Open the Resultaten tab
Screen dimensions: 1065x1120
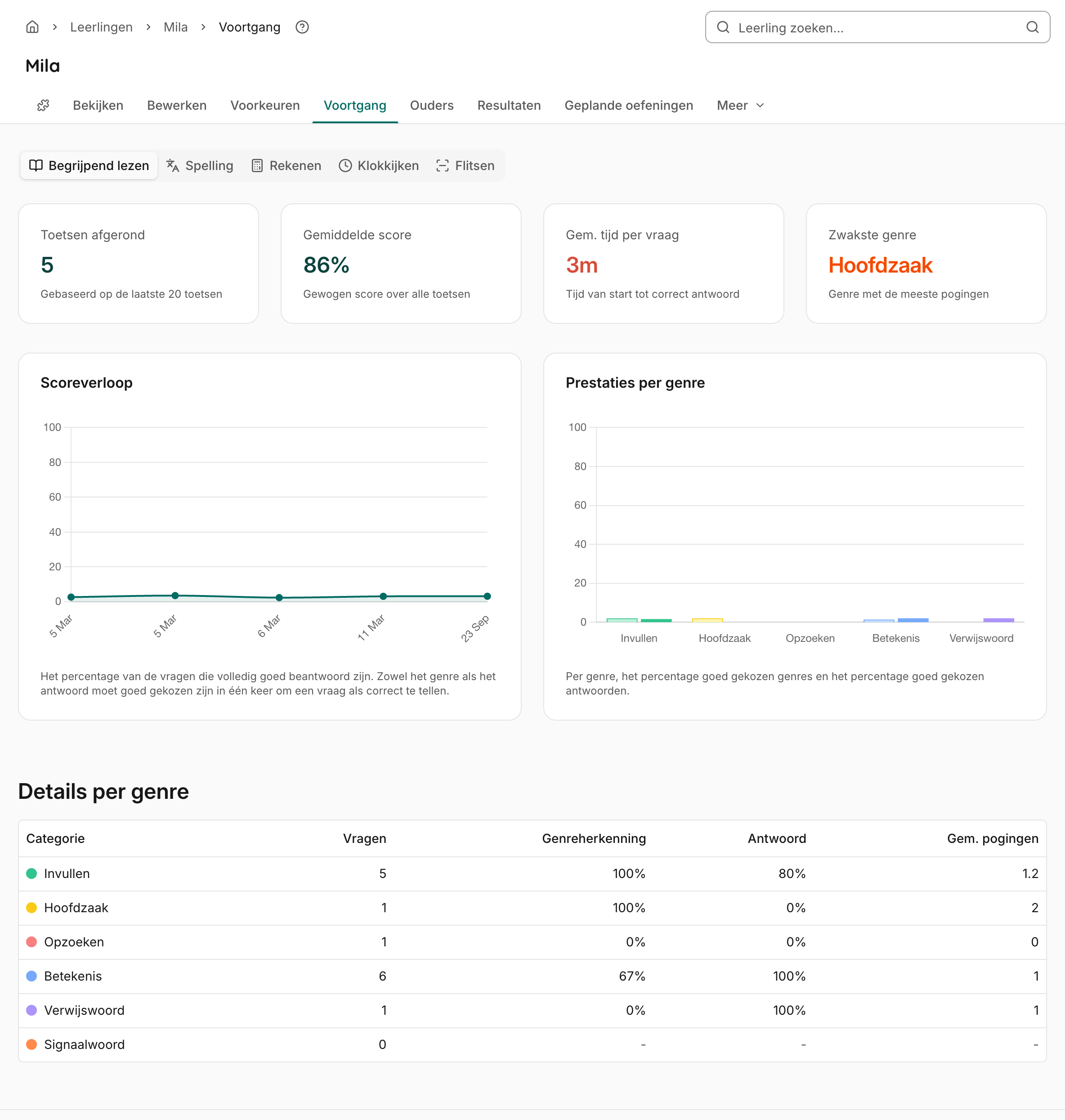[x=509, y=106]
